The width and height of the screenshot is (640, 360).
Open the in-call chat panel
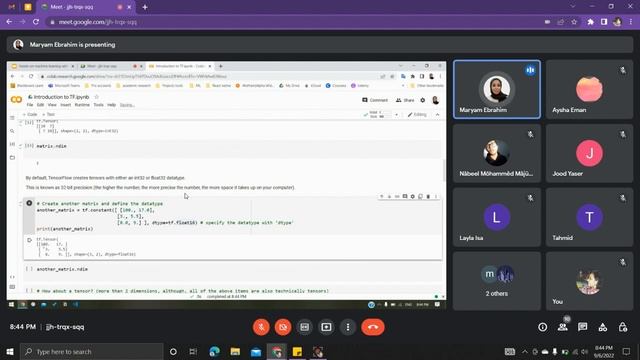[582, 327]
